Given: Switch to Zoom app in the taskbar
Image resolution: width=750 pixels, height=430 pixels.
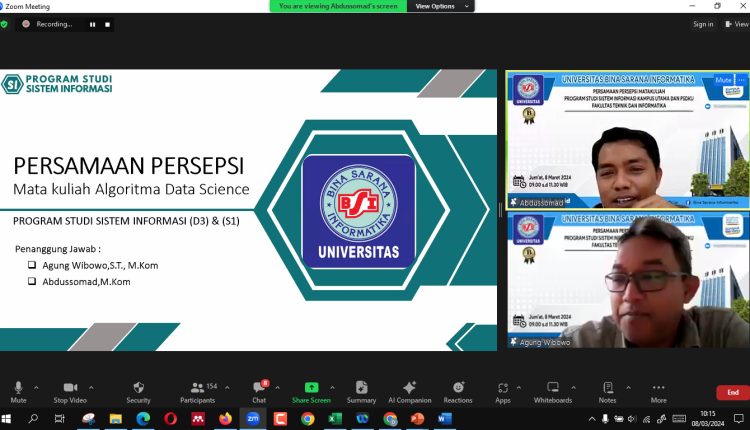Looking at the screenshot, I should pyautogui.click(x=253, y=419).
